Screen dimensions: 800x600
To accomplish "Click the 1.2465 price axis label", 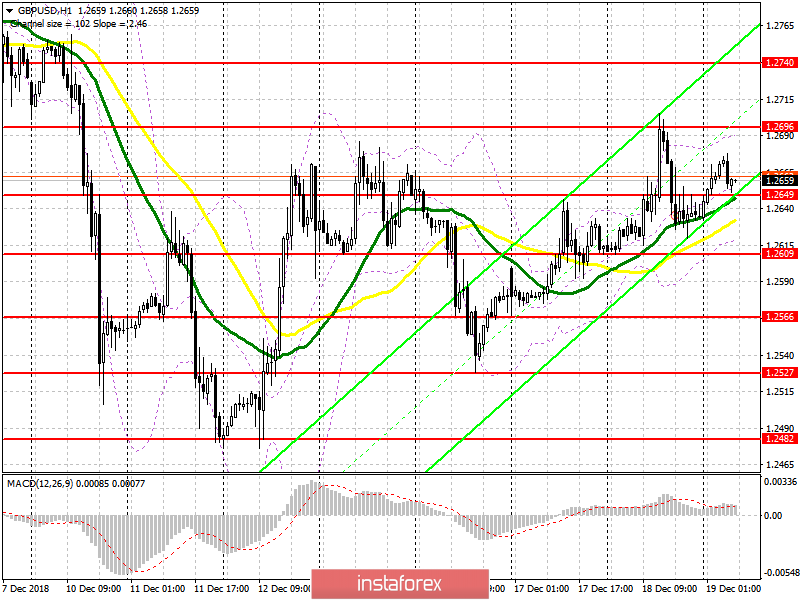I will (x=781, y=465).
